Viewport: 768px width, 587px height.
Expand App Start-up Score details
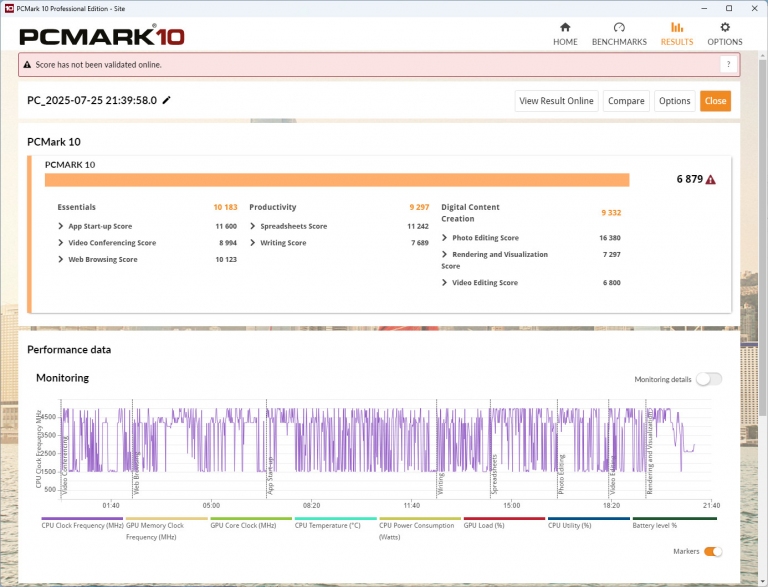pyautogui.click(x=61, y=226)
